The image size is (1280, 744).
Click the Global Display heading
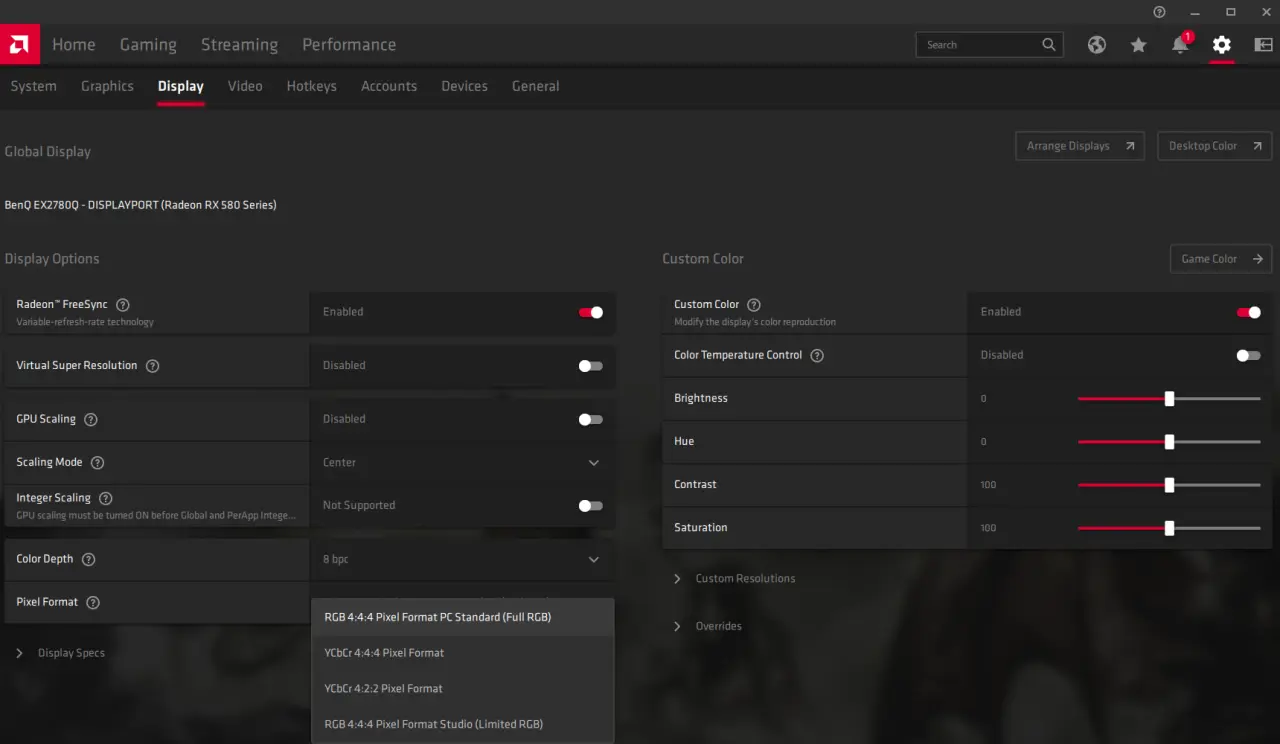48,152
